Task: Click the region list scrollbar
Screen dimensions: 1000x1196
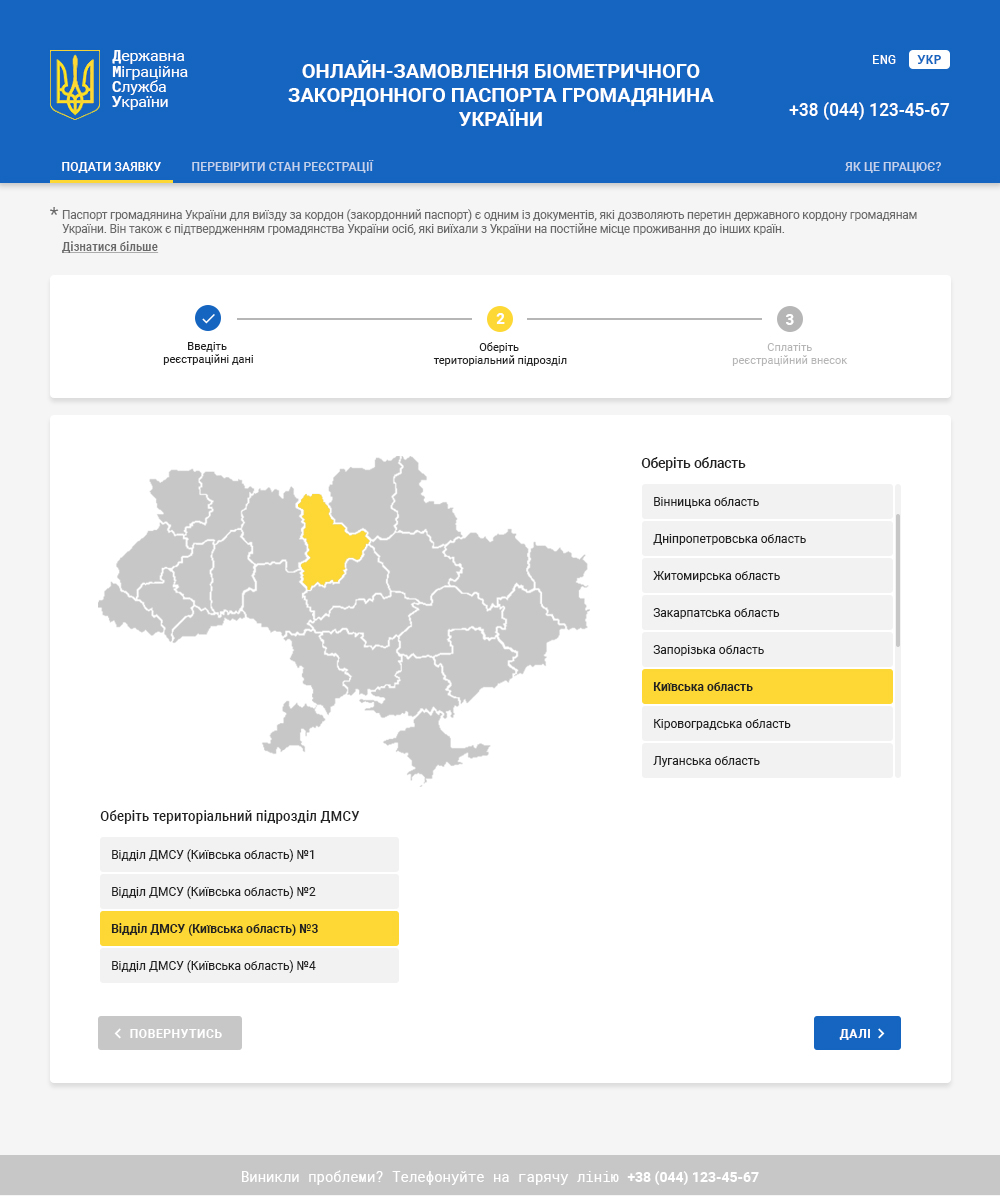Action: click(x=898, y=580)
